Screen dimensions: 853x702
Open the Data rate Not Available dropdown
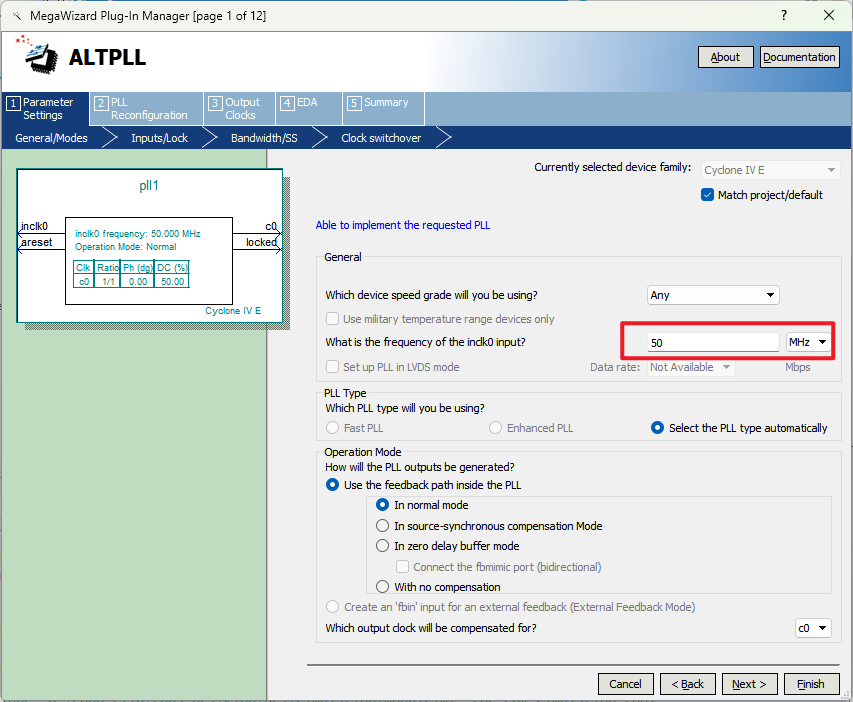click(x=691, y=367)
